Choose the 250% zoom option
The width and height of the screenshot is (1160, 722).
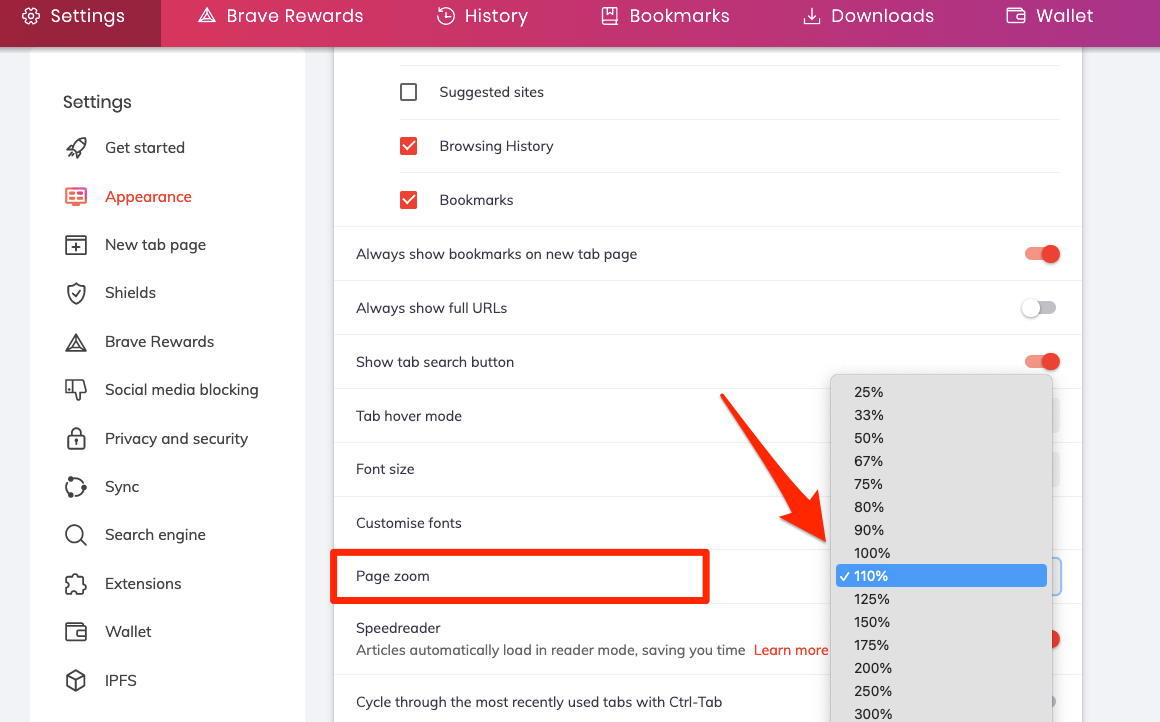click(941, 691)
